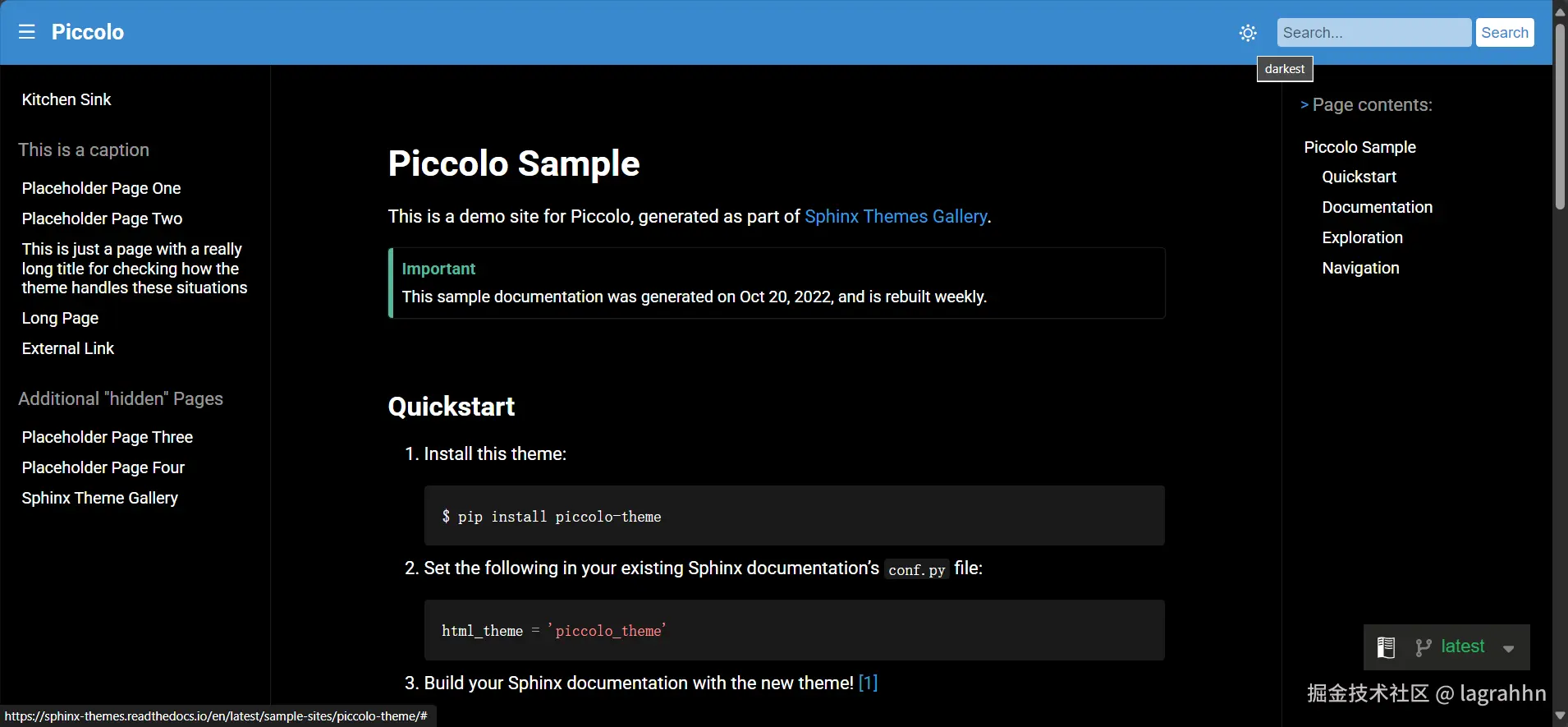Click the Piccolo site title
1568x727 pixels.
tap(88, 32)
